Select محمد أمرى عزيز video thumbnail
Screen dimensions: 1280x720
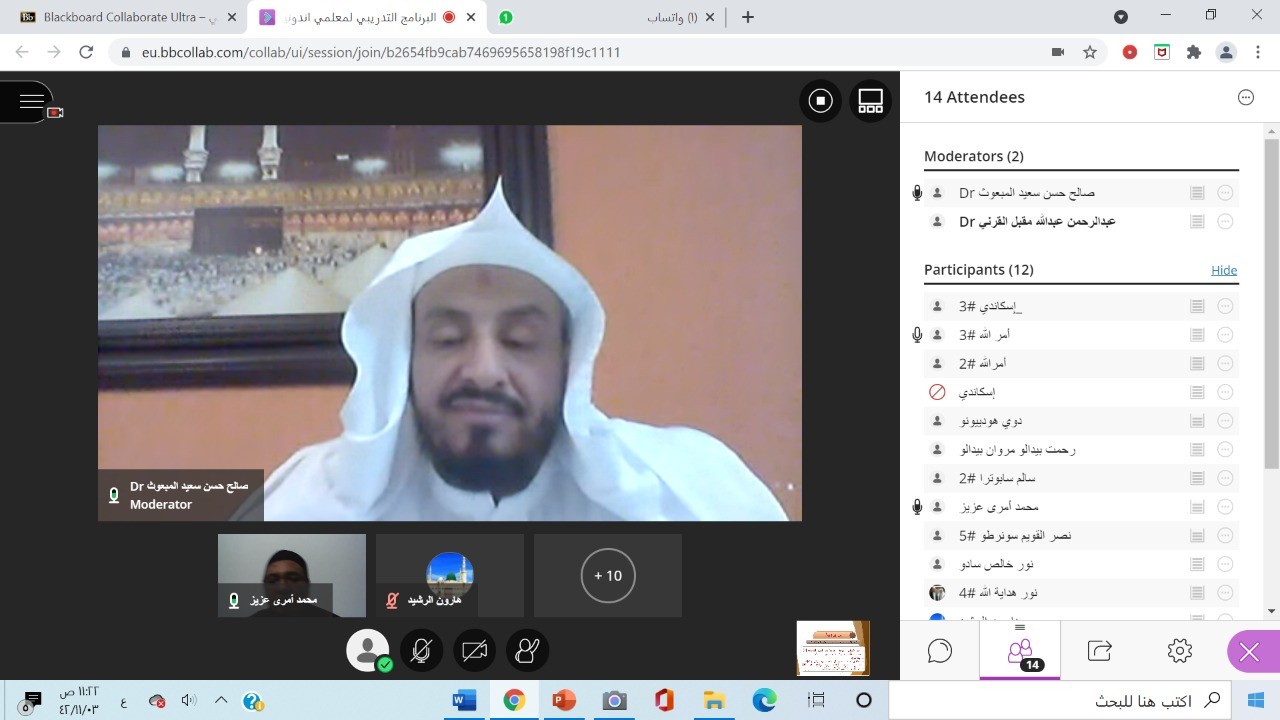pyautogui.click(x=291, y=575)
